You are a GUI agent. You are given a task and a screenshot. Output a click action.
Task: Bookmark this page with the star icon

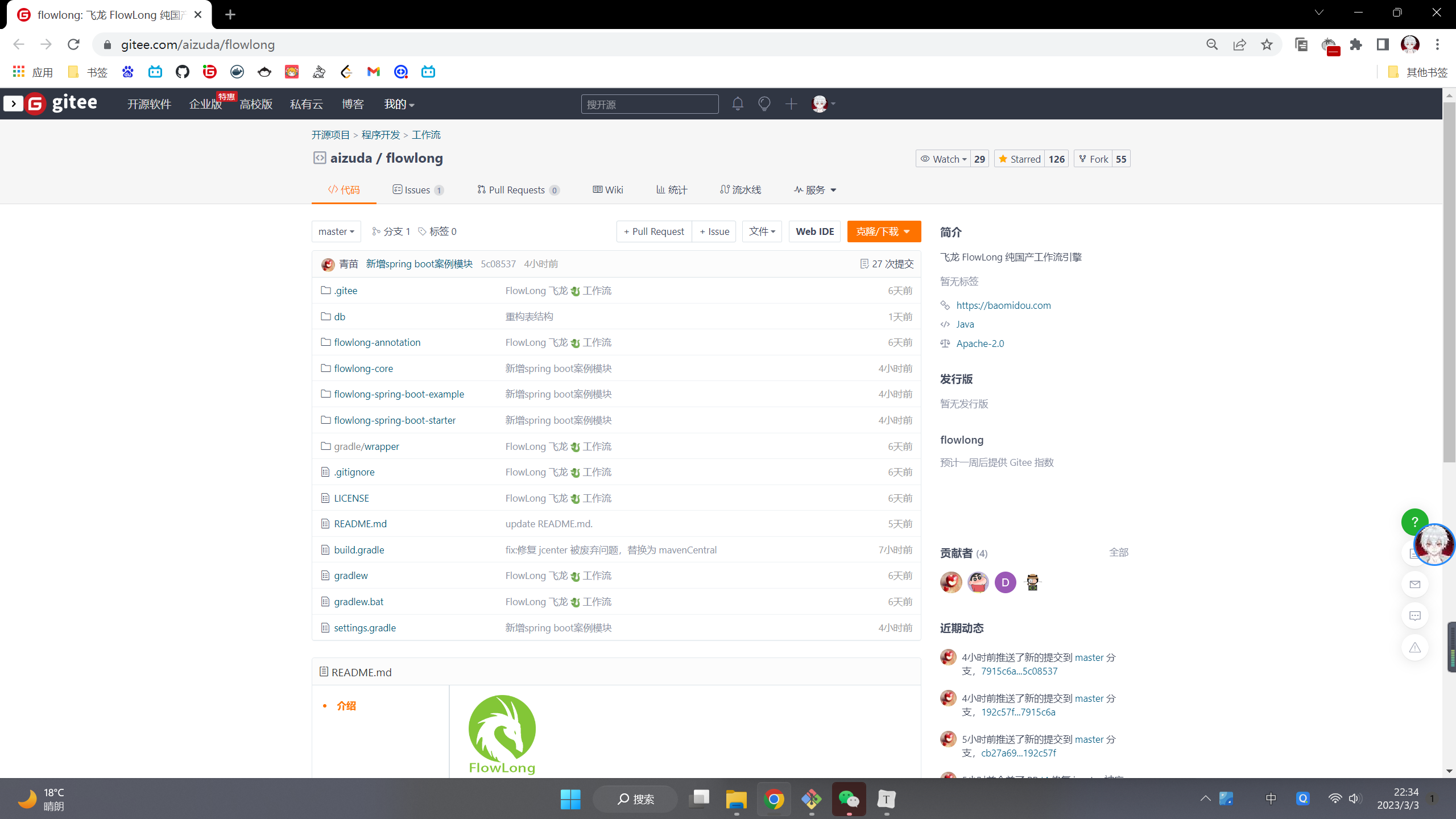1267,44
